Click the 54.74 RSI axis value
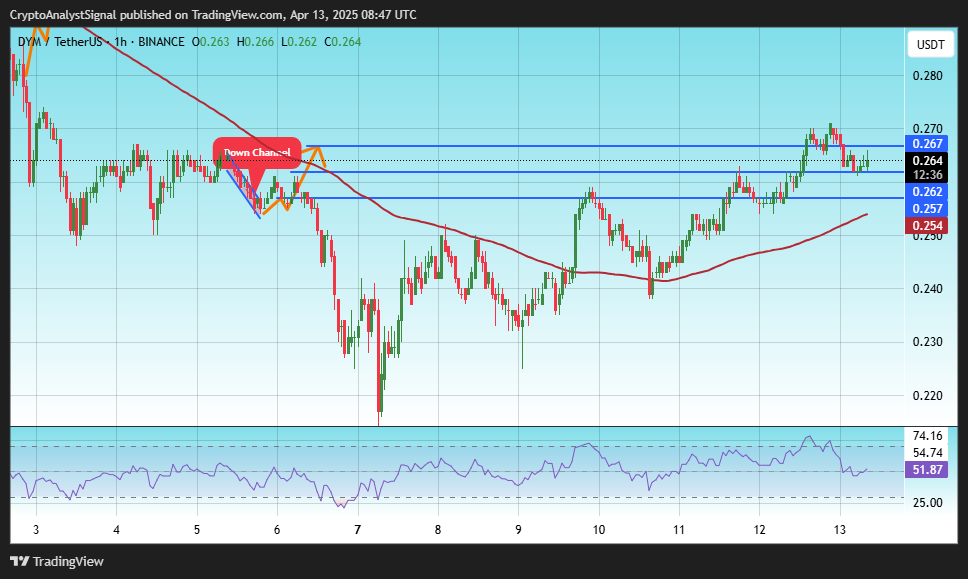Screen dimensions: 968x579 pos(928,452)
